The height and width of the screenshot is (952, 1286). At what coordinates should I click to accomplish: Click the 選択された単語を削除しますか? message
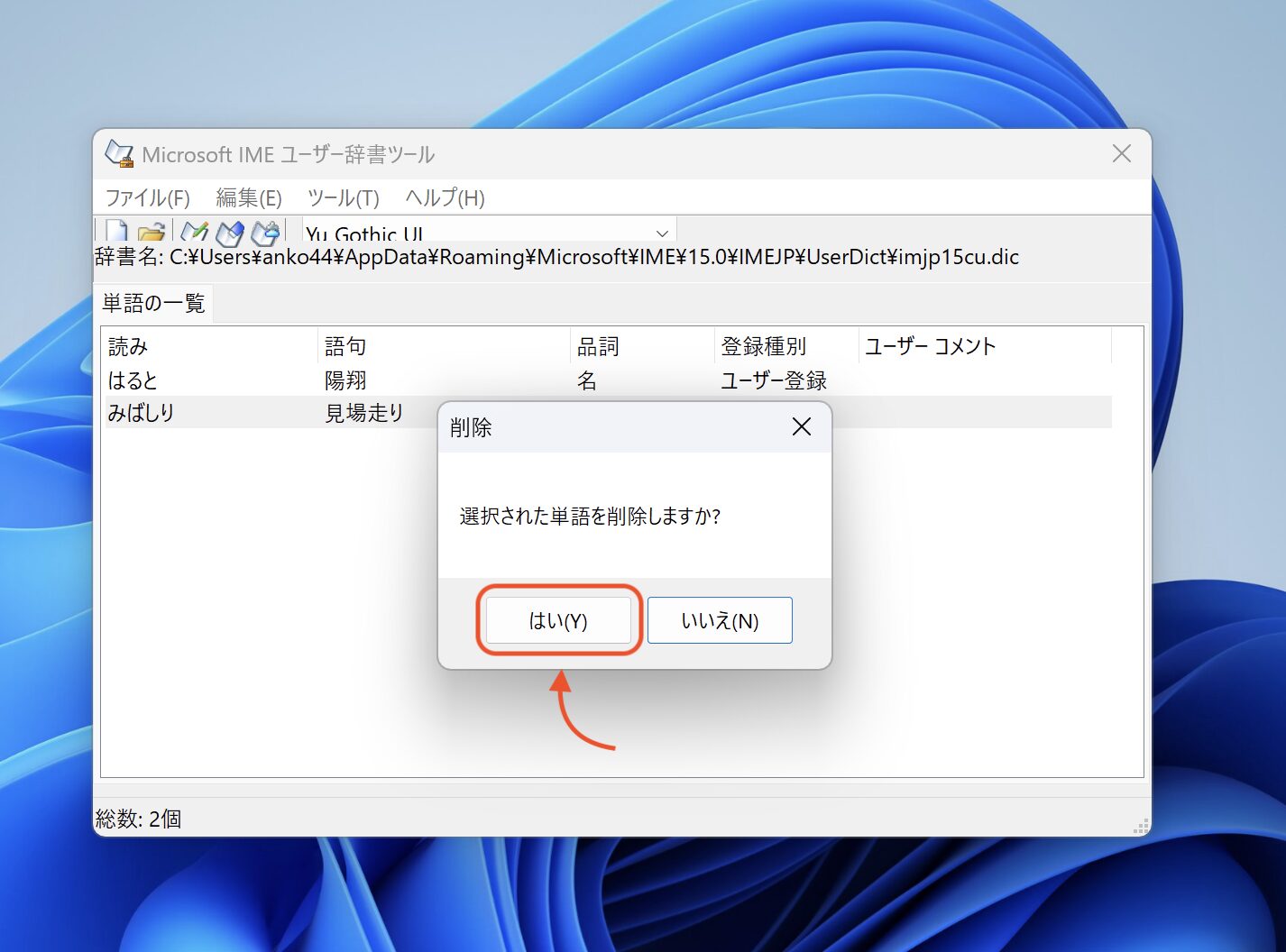click(x=590, y=517)
